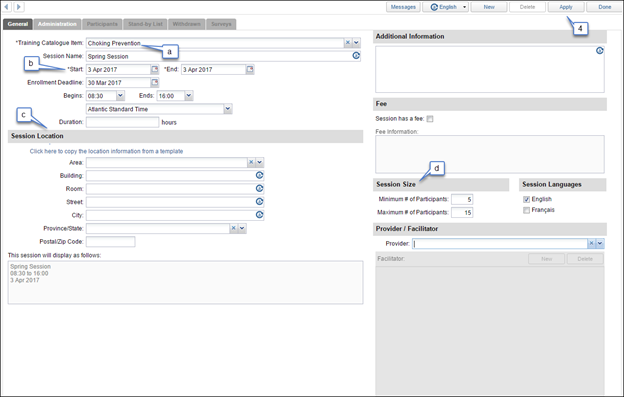
Task: Open the Atlantic Standard Time zone dropdown
Action: coord(228,109)
